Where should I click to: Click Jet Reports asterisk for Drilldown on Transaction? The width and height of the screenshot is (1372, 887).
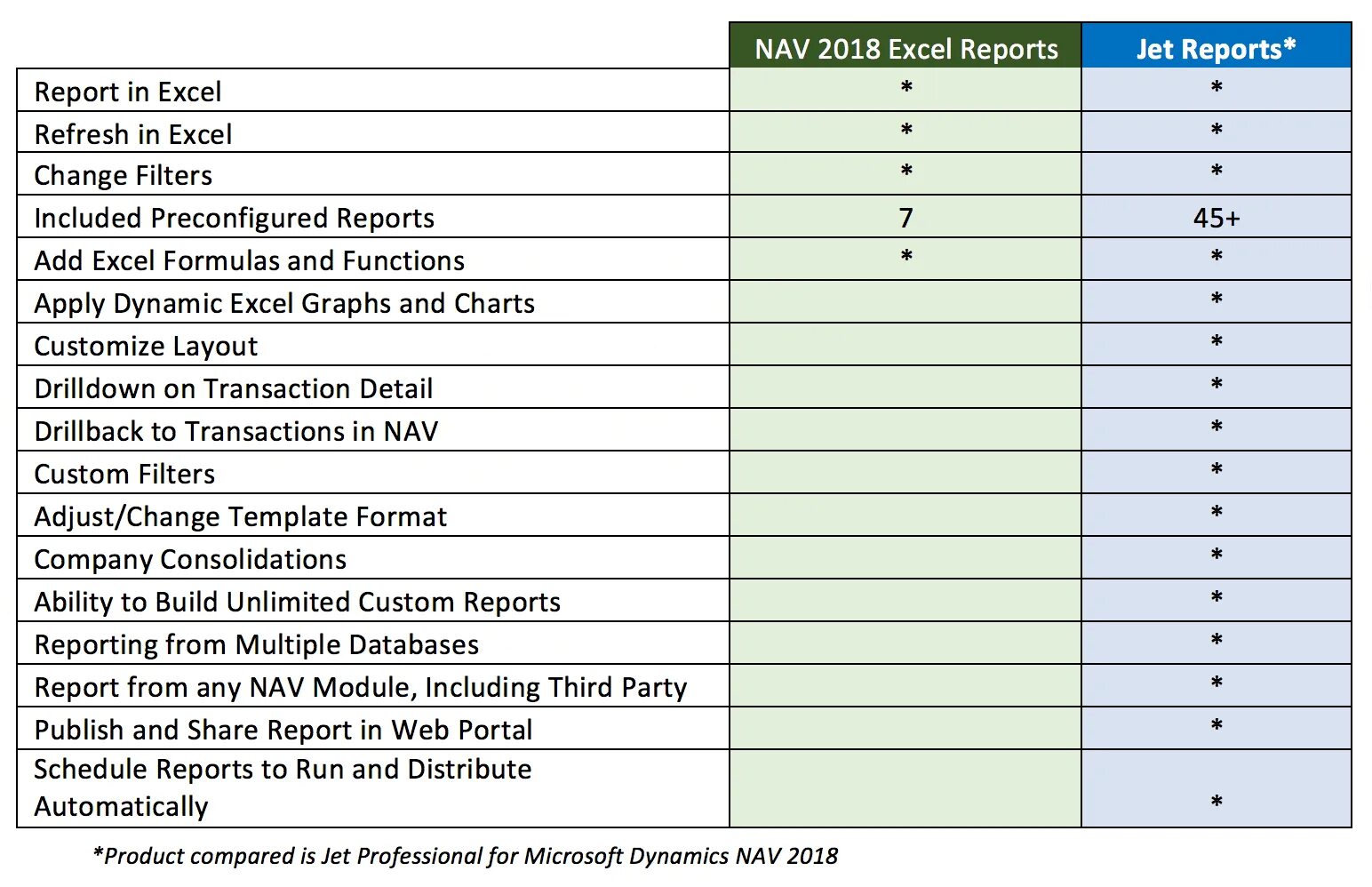point(1216,384)
